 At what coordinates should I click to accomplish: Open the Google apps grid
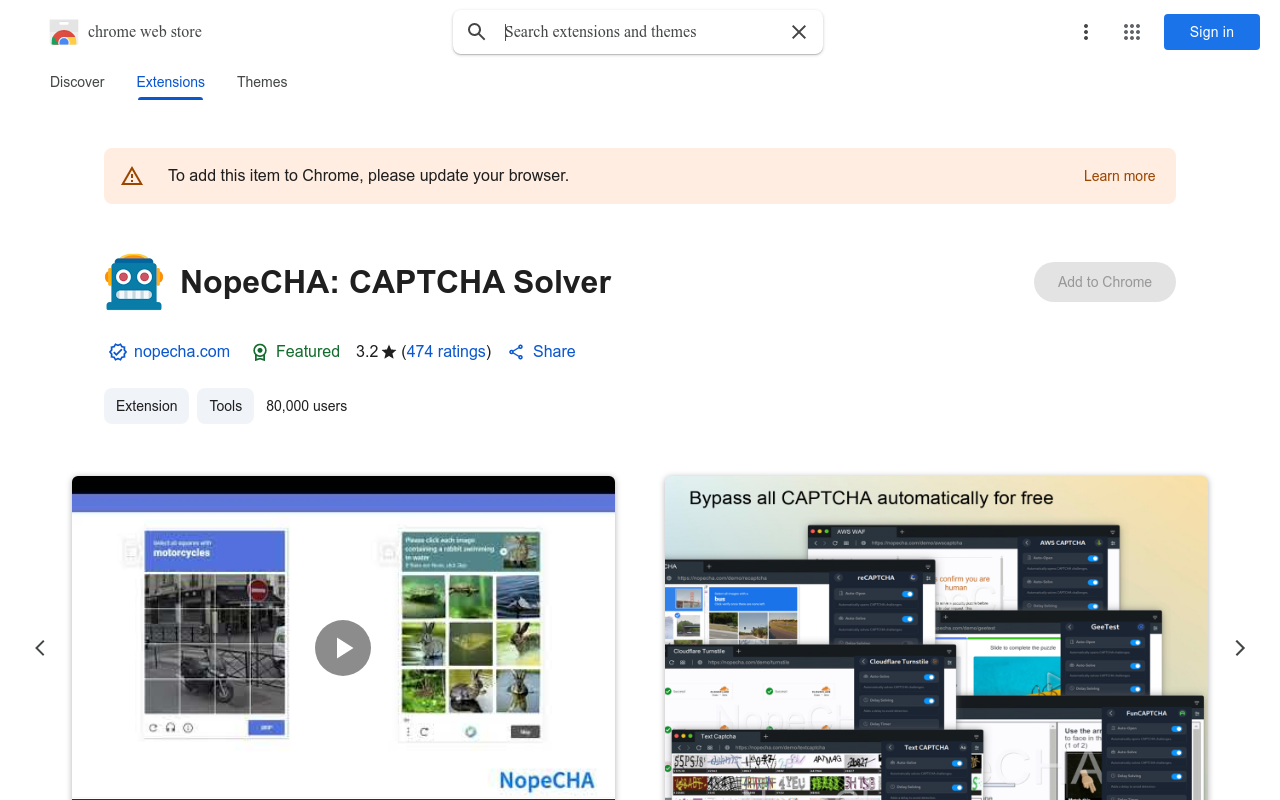pos(1132,32)
